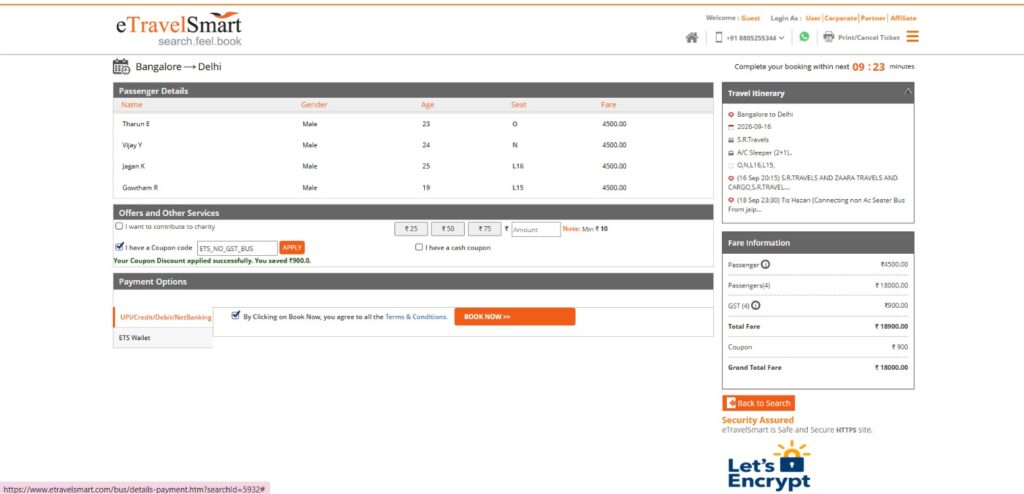
Task: Tick the I have a cash coupon checkbox
Action: [419, 247]
